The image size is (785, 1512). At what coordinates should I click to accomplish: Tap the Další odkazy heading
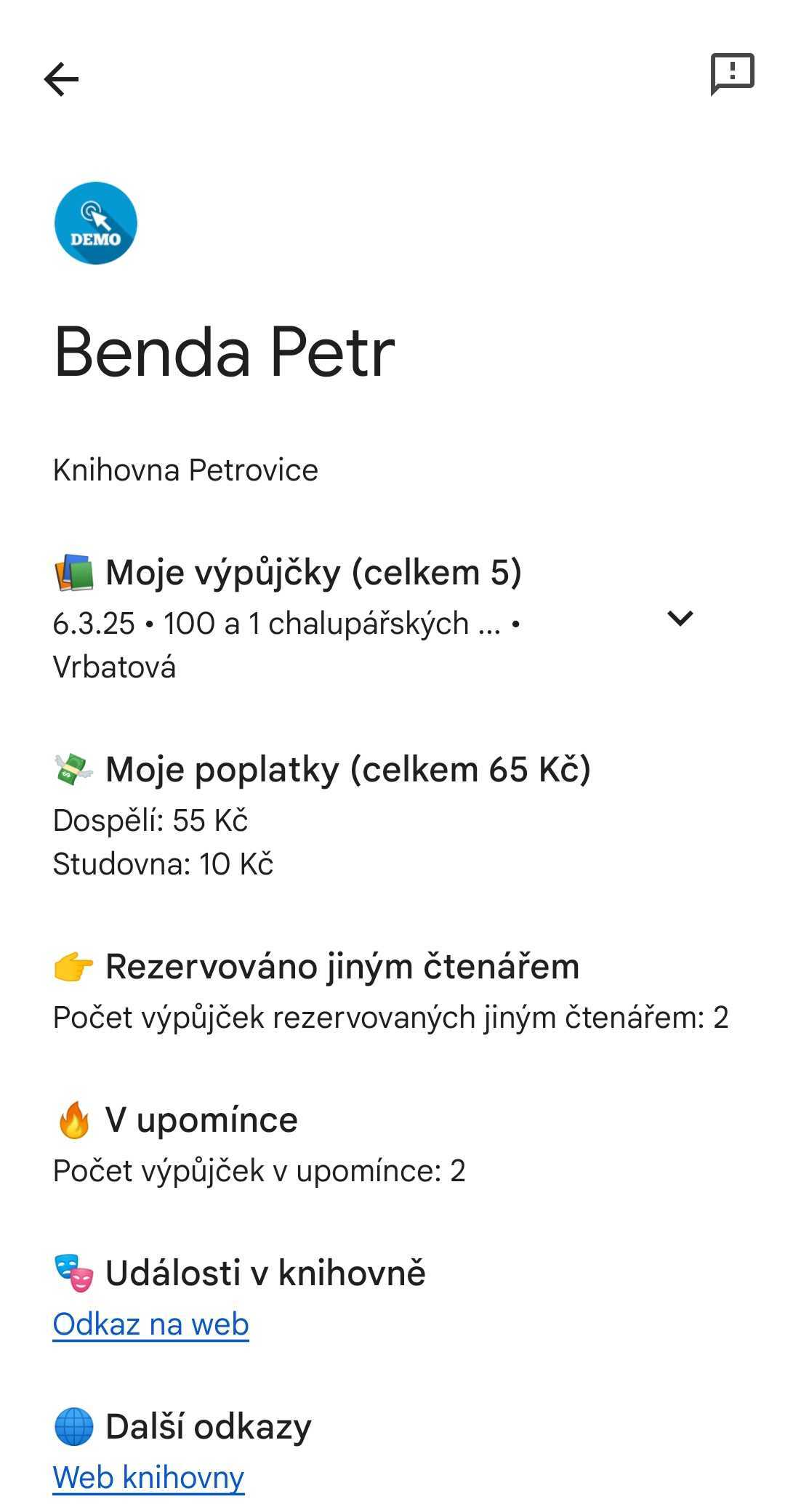pyautogui.click(x=209, y=1426)
